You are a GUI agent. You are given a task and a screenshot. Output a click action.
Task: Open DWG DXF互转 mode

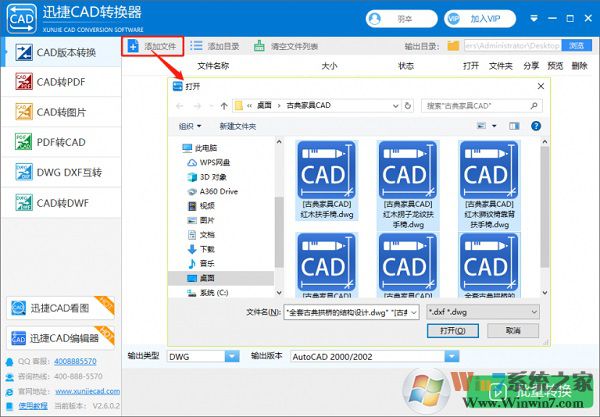point(61,173)
